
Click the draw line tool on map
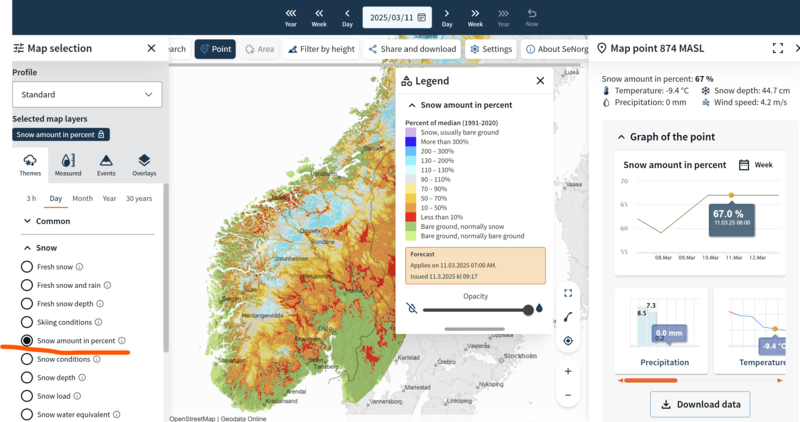click(x=568, y=317)
